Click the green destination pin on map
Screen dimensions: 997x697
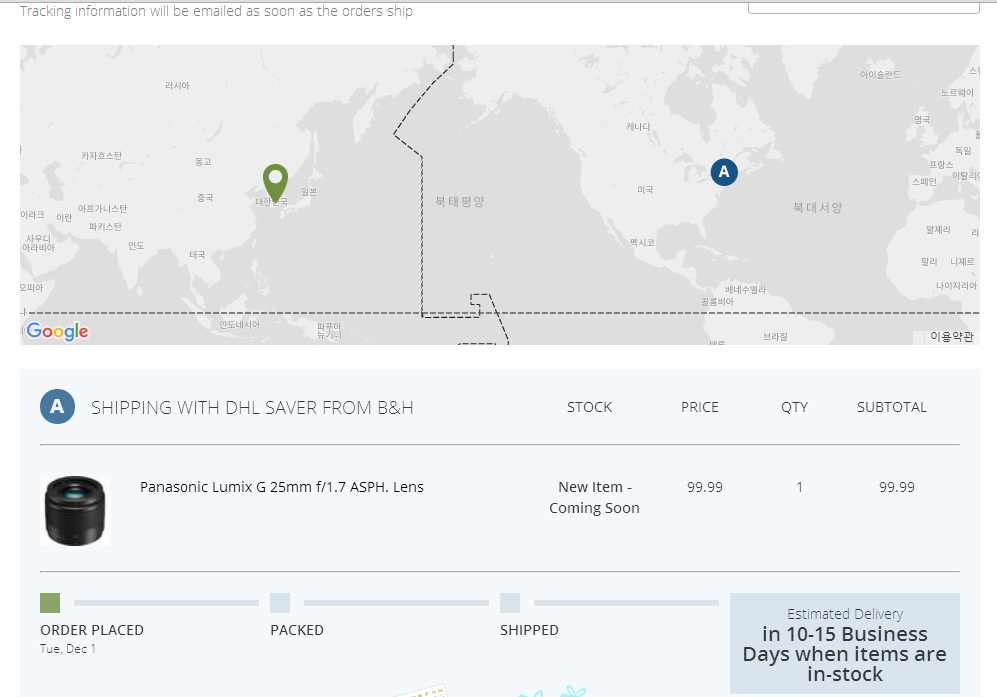(275, 183)
